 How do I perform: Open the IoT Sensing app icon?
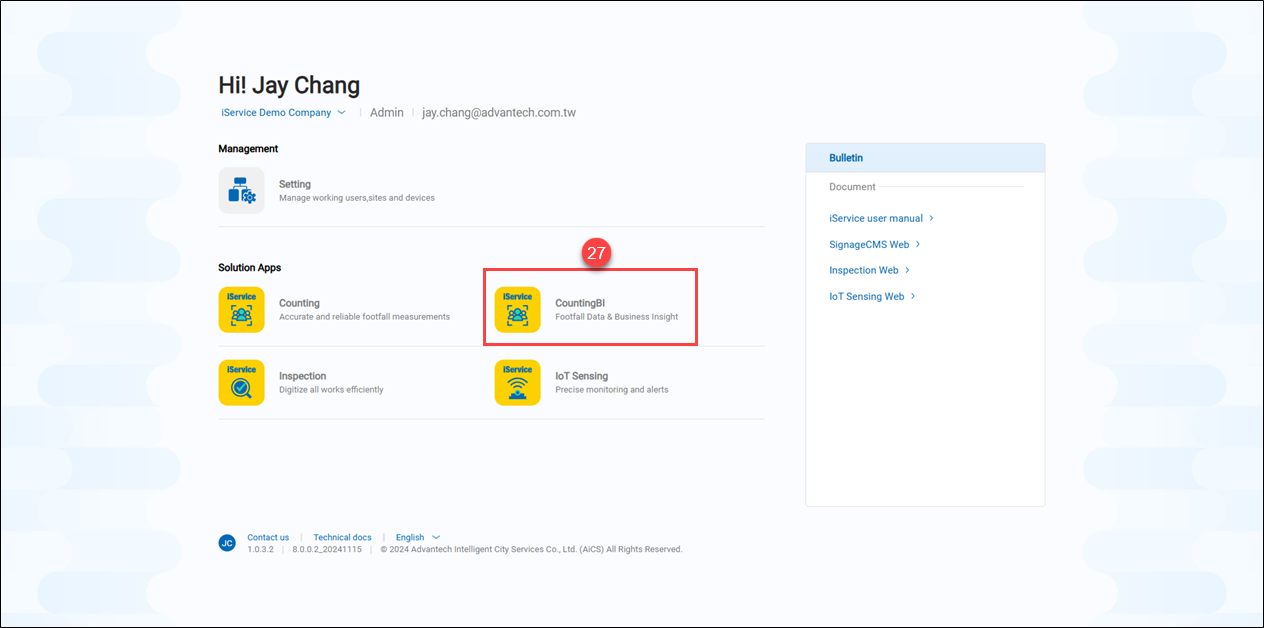tap(517, 382)
